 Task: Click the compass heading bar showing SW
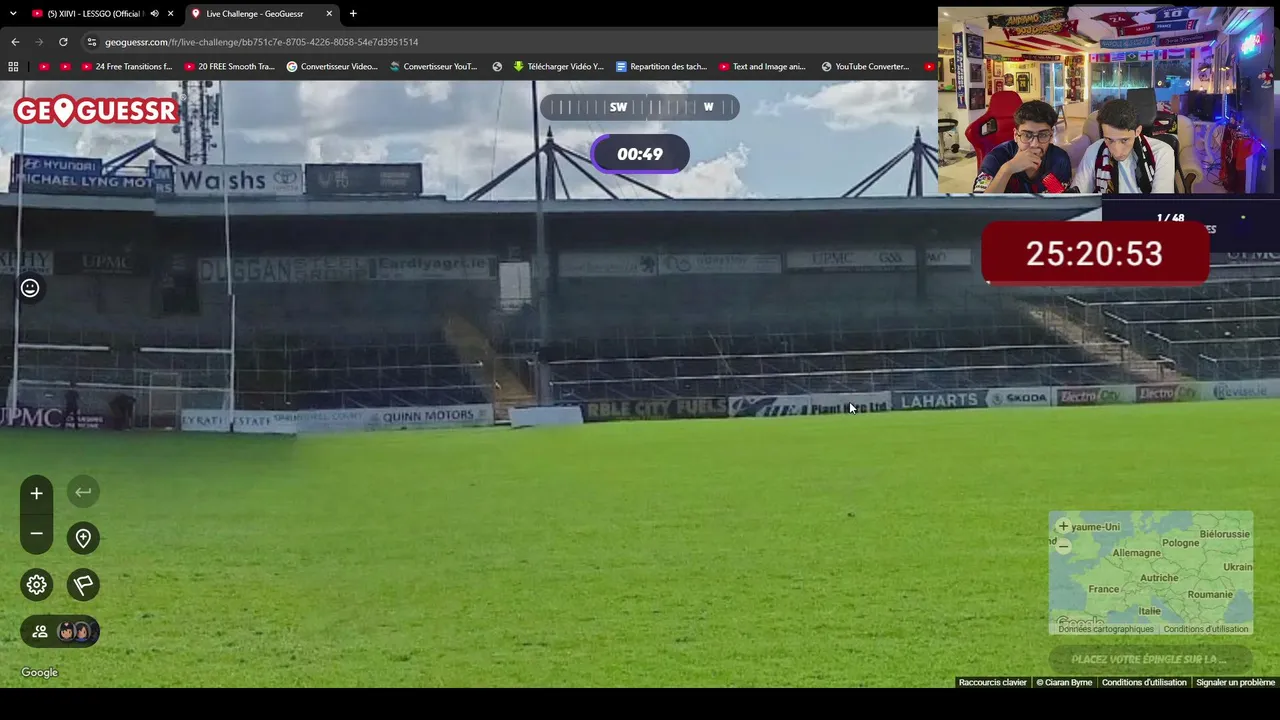640,107
